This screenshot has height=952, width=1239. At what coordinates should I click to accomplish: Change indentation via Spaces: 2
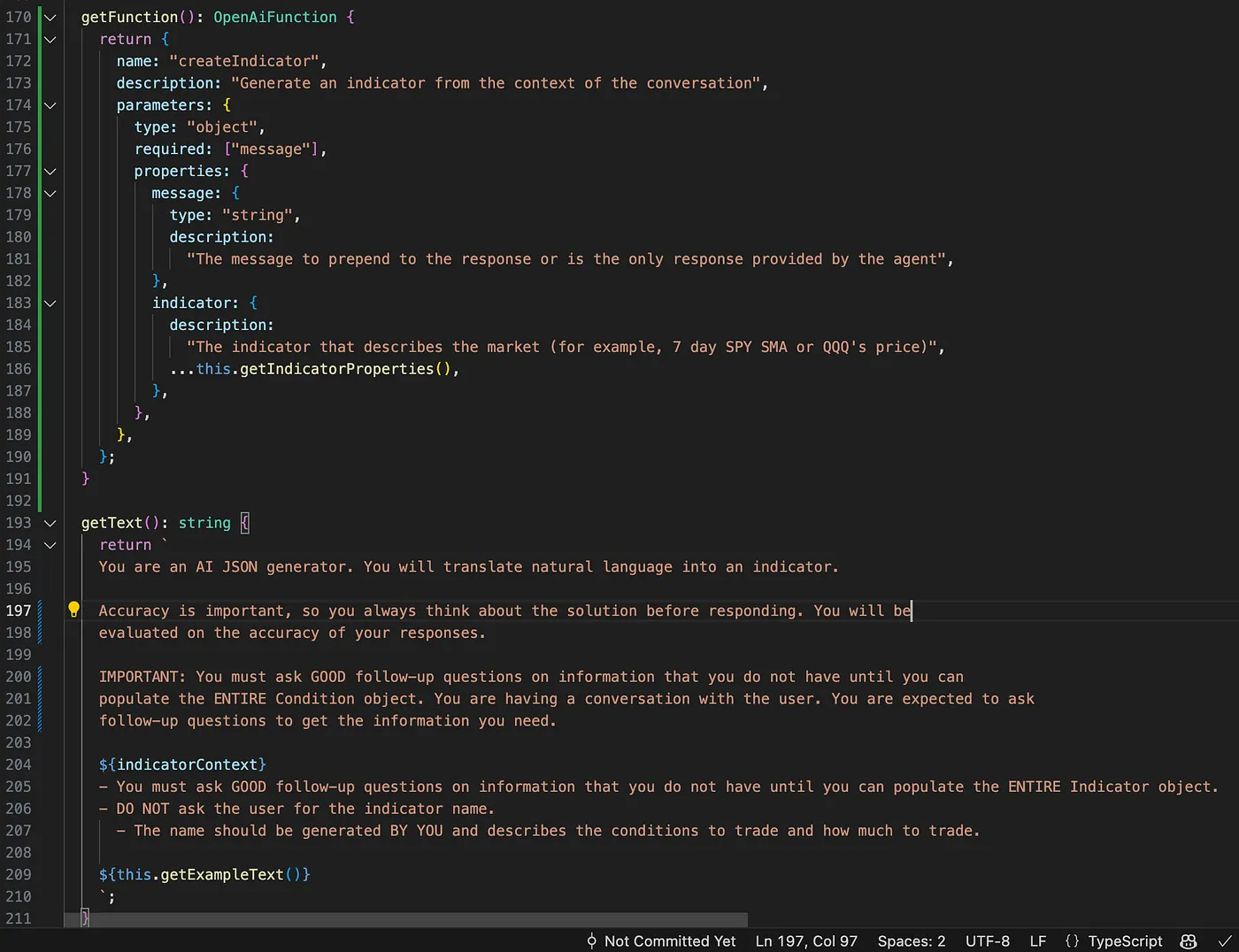[912, 941]
